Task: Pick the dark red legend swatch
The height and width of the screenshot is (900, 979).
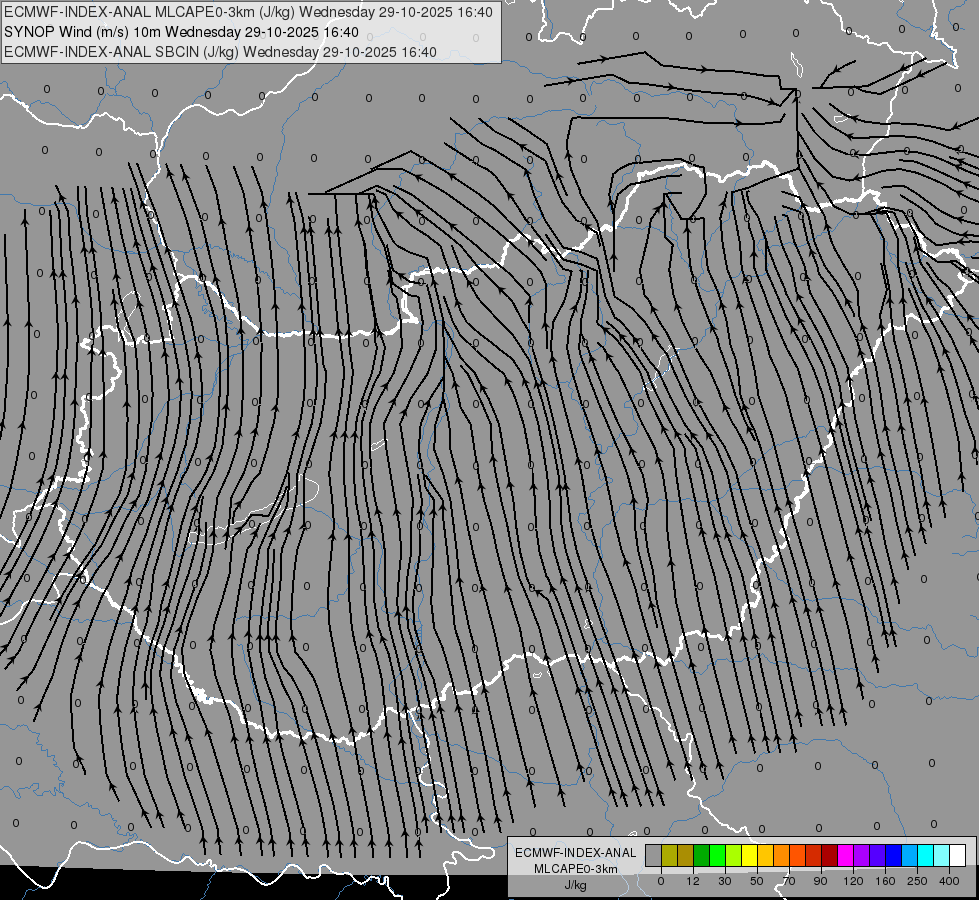Action: click(829, 855)
